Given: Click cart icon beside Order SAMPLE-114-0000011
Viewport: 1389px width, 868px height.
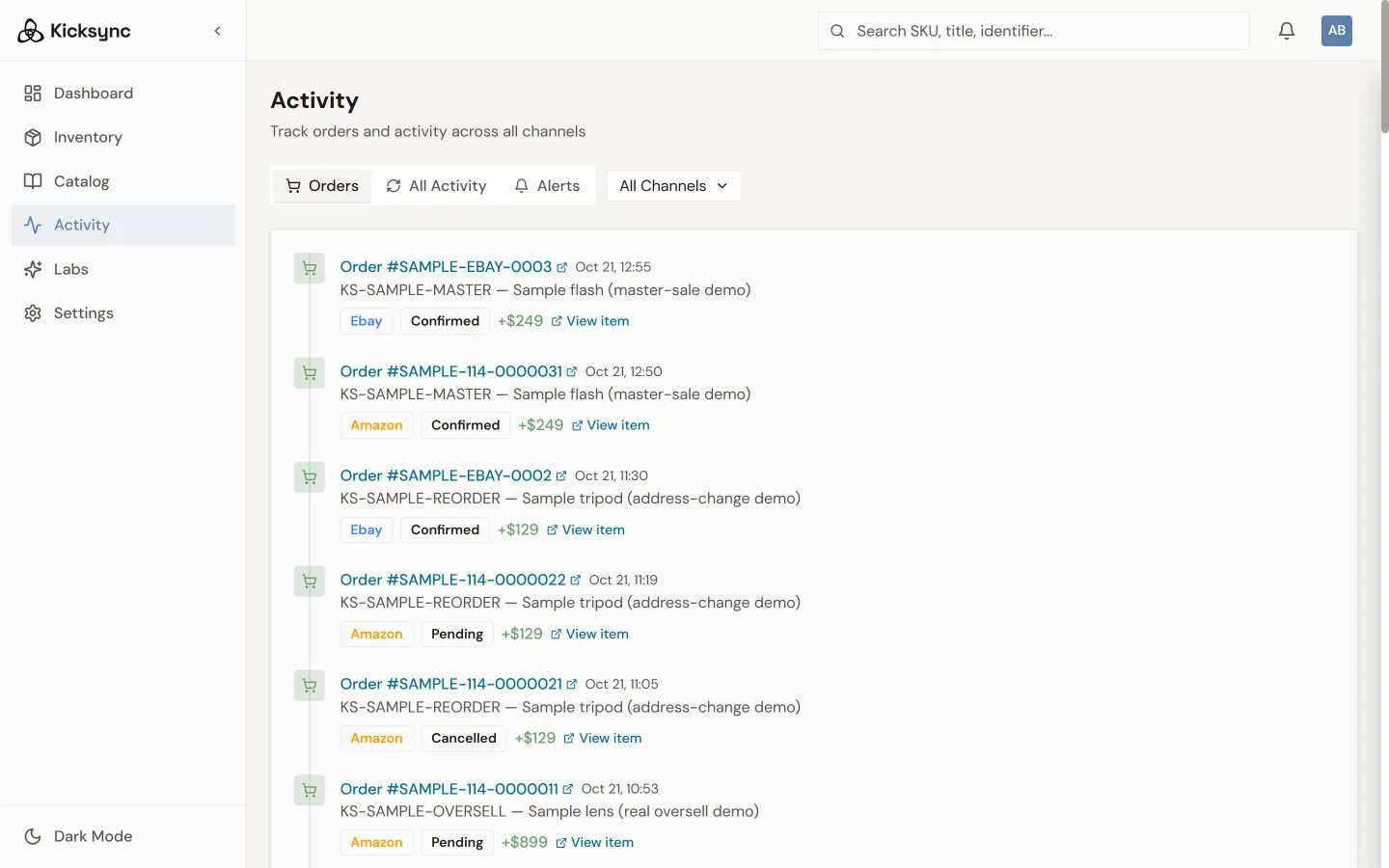Looking at the screenshot, I should tap(310, 790).
